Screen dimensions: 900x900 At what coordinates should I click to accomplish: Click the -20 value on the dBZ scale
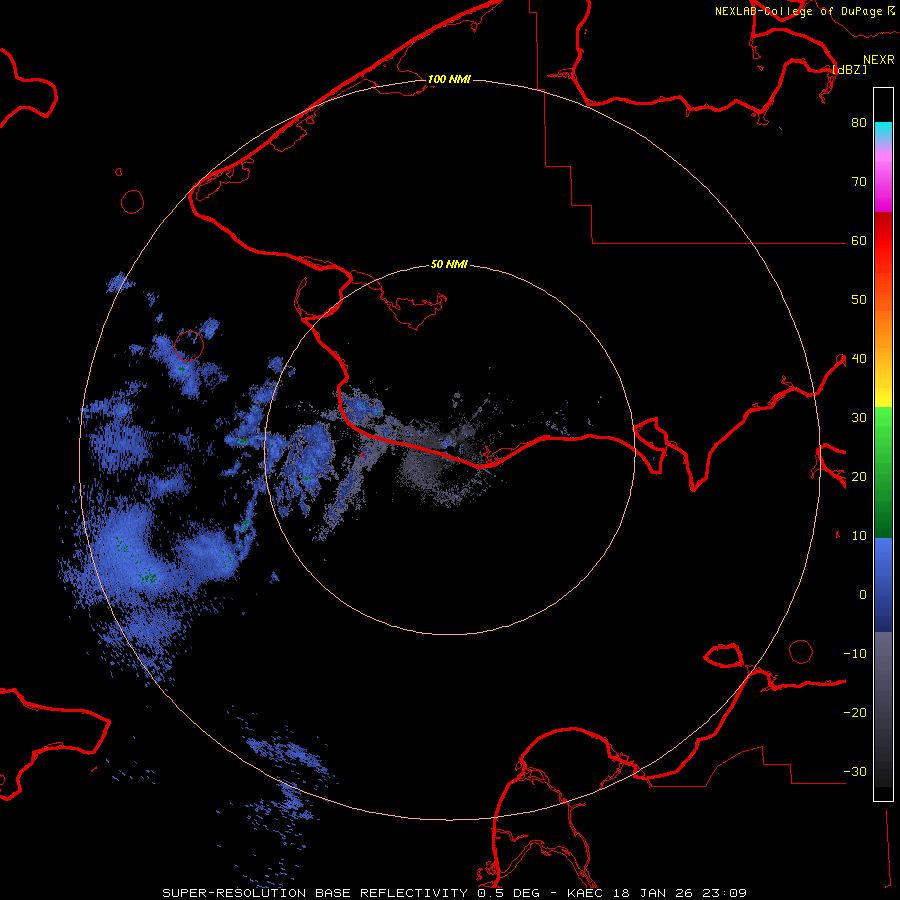pos(855,713)
